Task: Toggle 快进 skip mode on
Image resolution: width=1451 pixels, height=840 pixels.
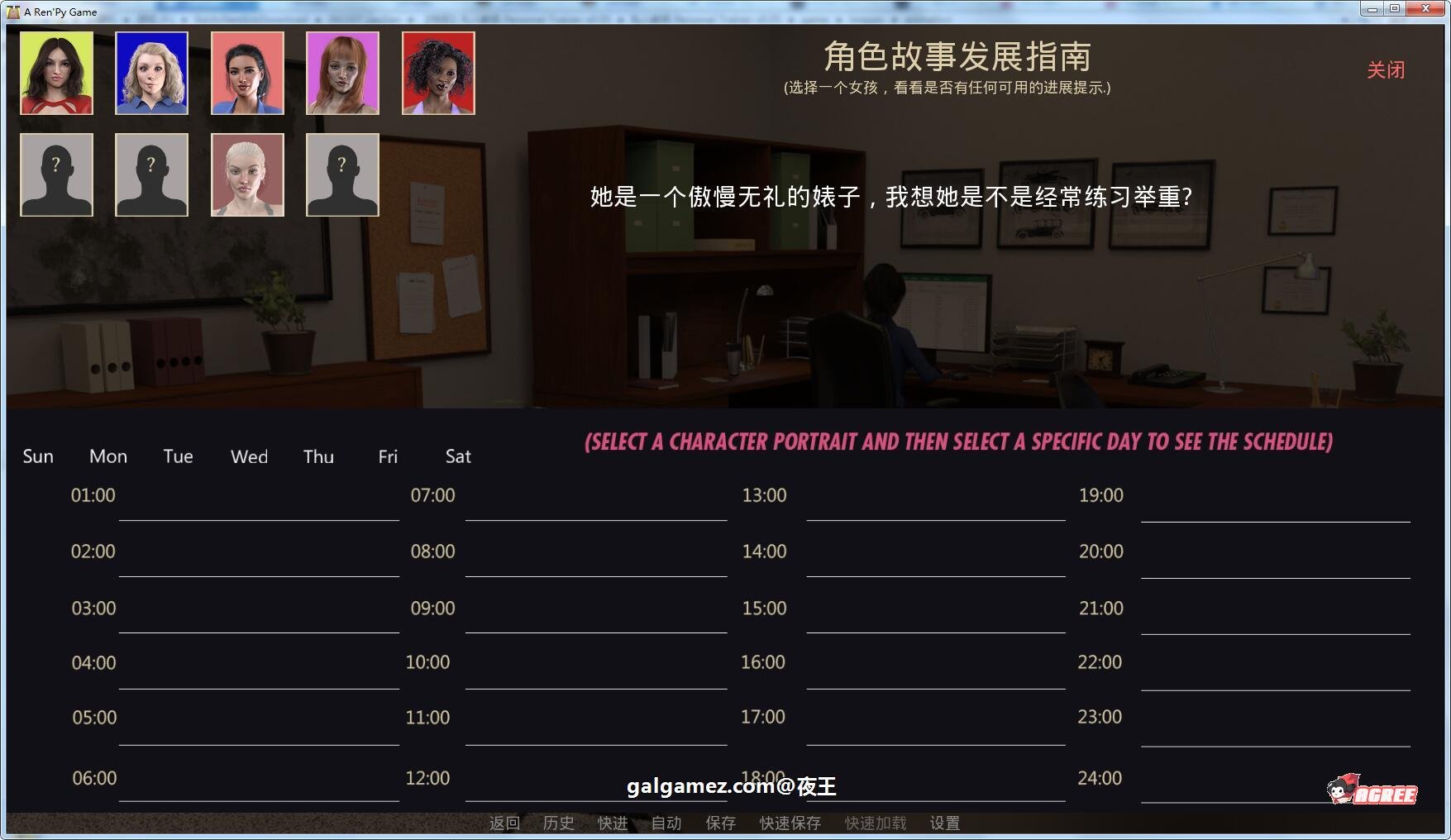Action: (612, 823)
